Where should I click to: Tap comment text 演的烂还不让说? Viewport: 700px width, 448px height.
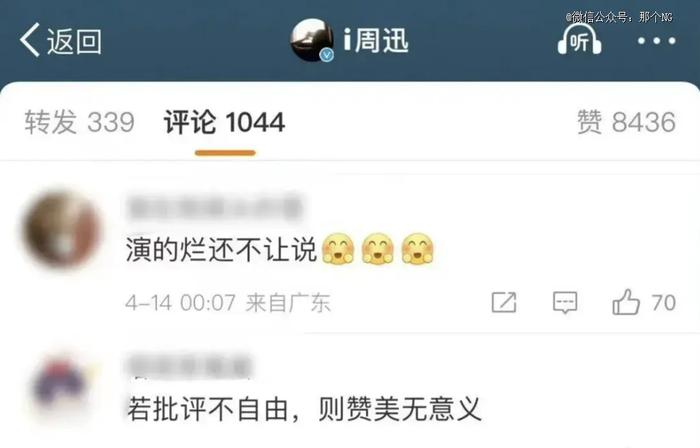(221, 249)
